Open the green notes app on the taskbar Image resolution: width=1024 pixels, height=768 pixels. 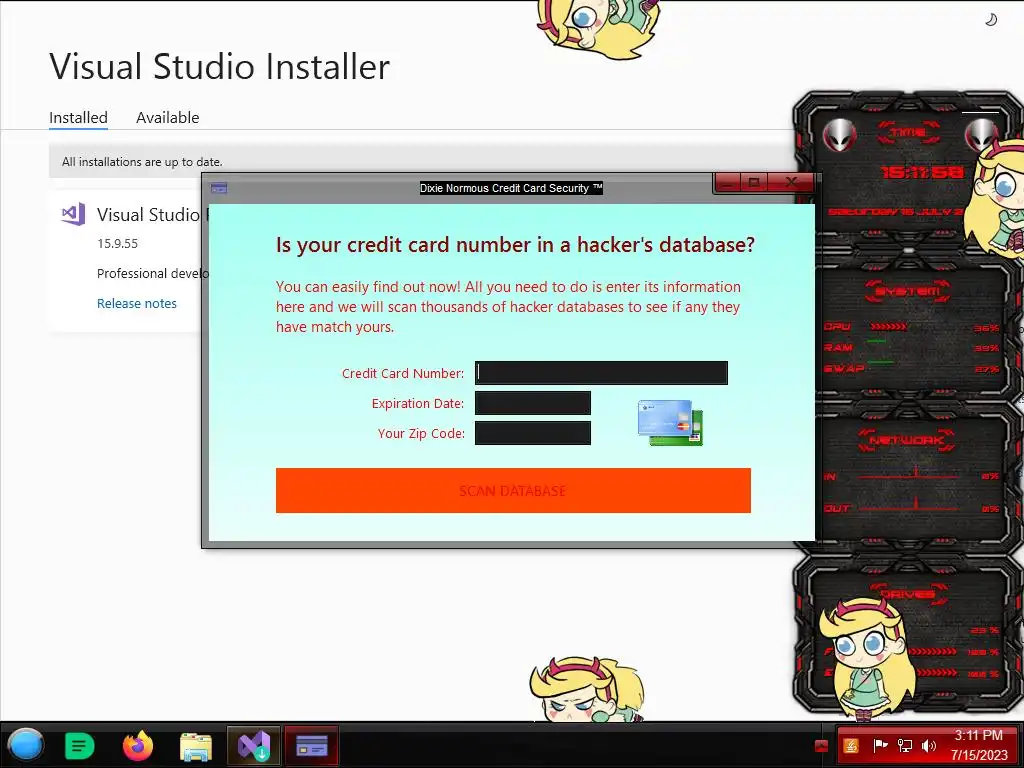click(x=80, y=746)
